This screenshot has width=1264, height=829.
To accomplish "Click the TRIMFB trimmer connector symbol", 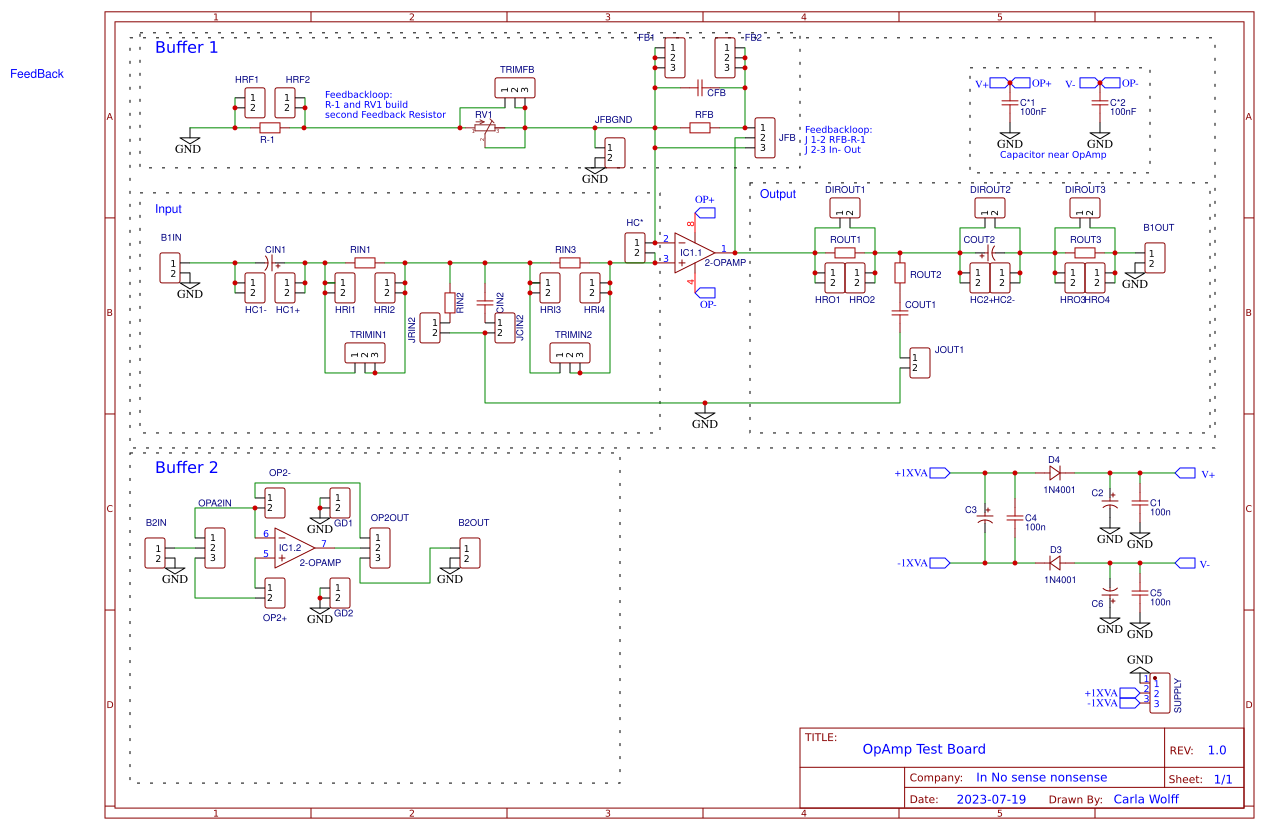I will [x=517, y=88].
